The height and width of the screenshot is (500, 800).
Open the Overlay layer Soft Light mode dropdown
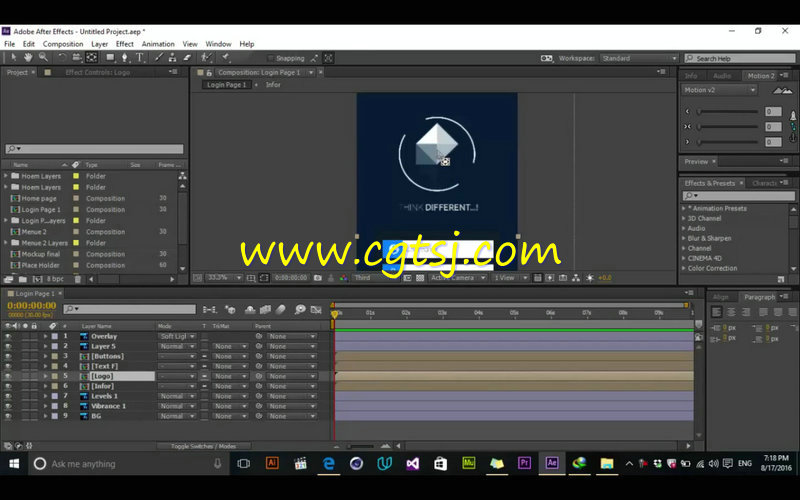(177, 337)
